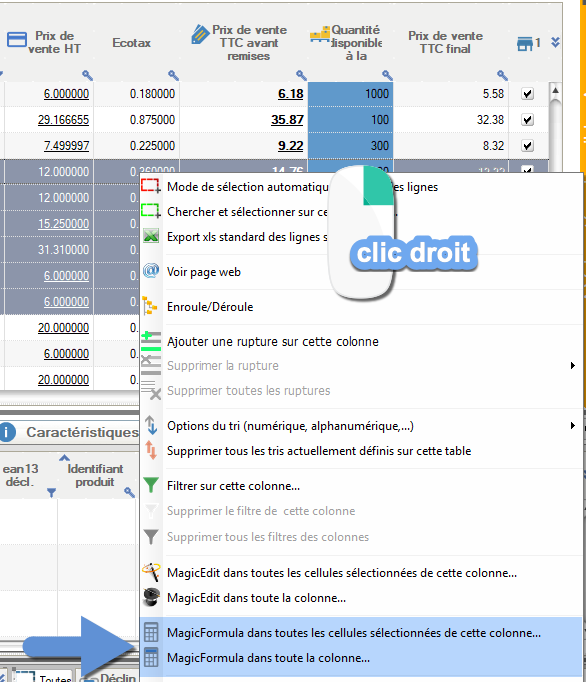Select Export xls standard des lignes
Viewport: 586px width, 682px height.
361,237
